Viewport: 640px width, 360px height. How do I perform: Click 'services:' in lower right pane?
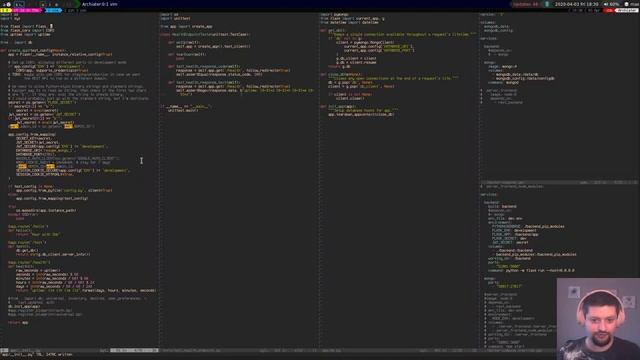click(x=489, y=195)
